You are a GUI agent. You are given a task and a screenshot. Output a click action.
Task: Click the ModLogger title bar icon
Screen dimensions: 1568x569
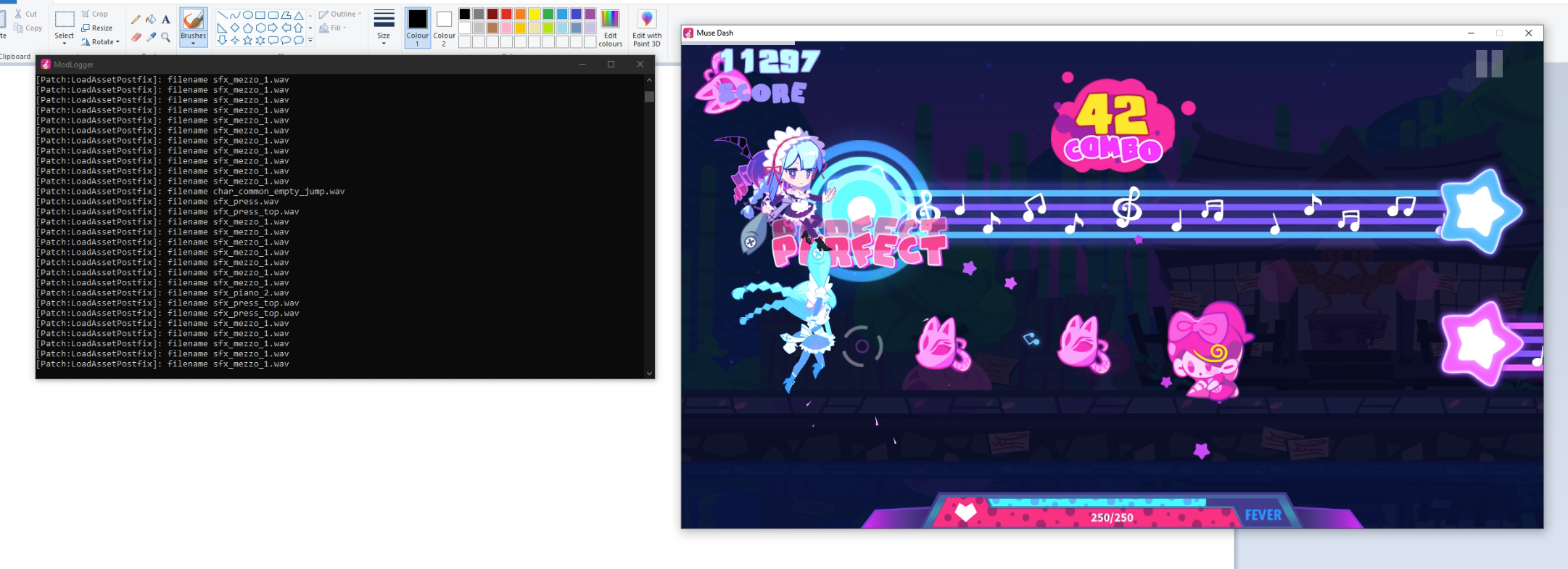click(46, 64)
